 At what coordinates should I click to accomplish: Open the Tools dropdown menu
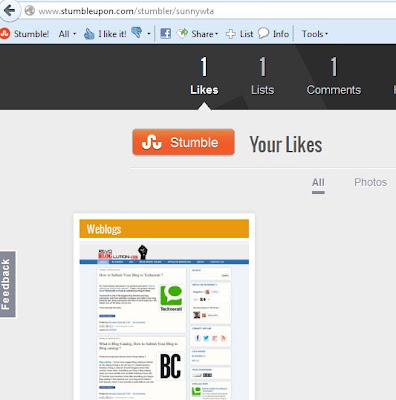click(315, 34)
